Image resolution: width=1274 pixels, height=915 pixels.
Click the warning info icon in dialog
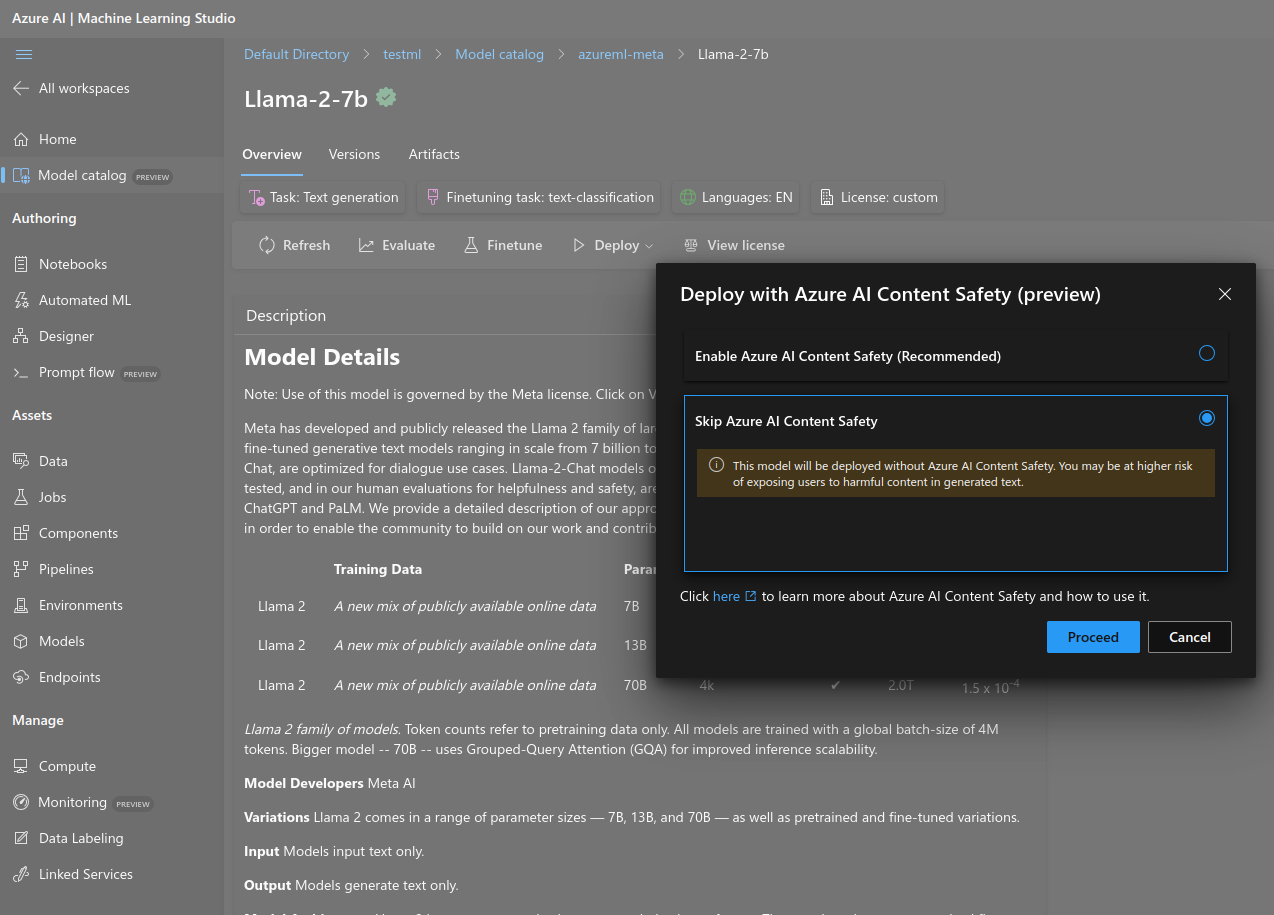coord(716,465)
